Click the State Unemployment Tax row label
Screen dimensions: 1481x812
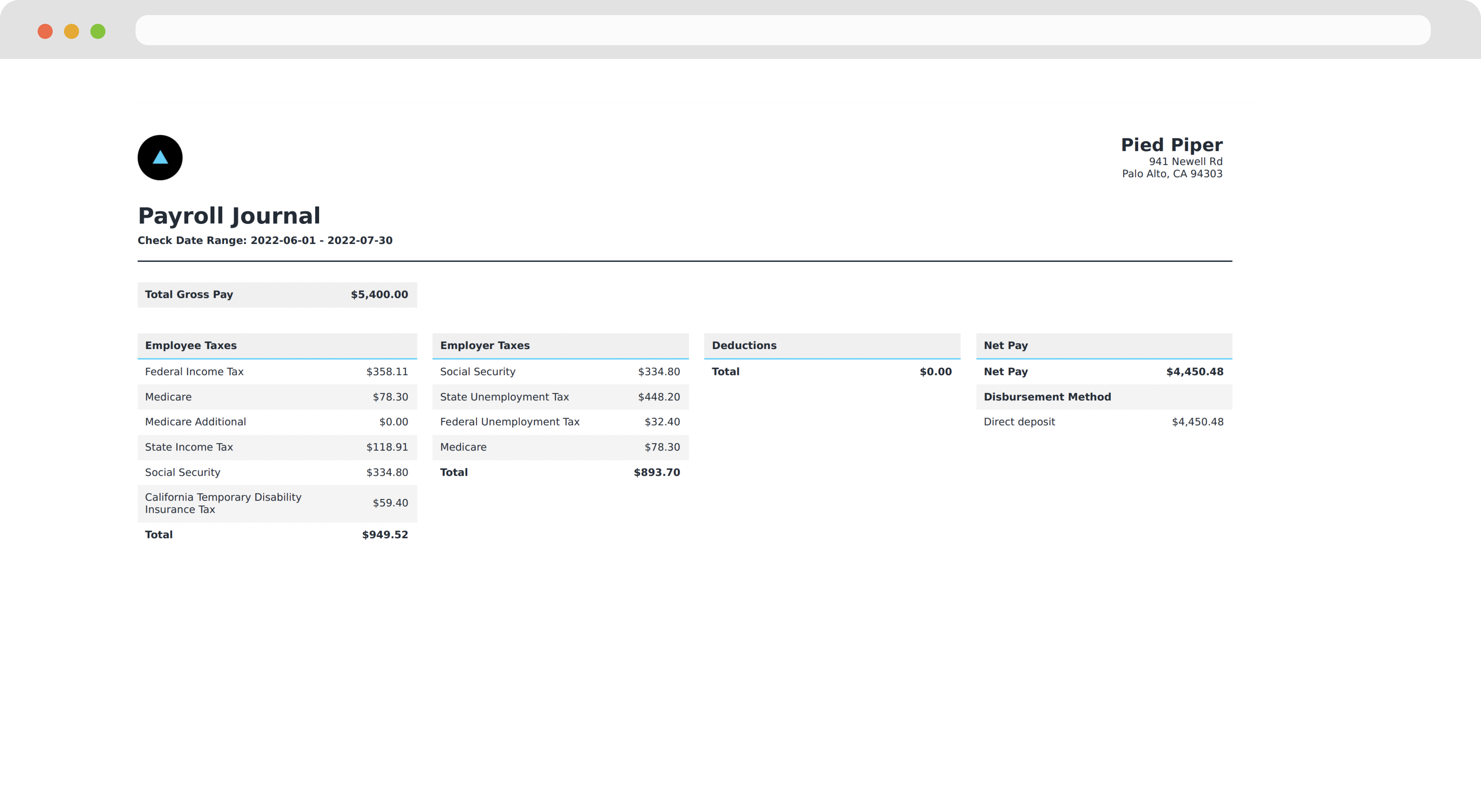point(504,397)
